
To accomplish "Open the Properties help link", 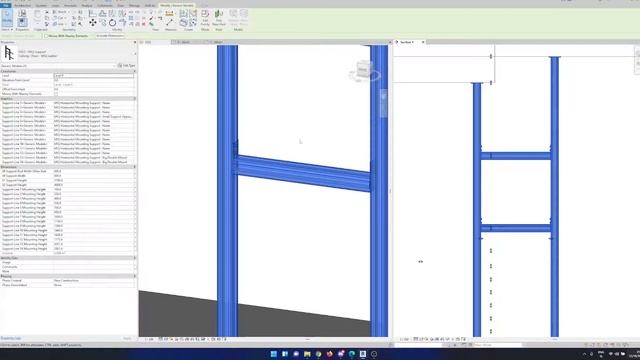I will click(x=11, y=338).
